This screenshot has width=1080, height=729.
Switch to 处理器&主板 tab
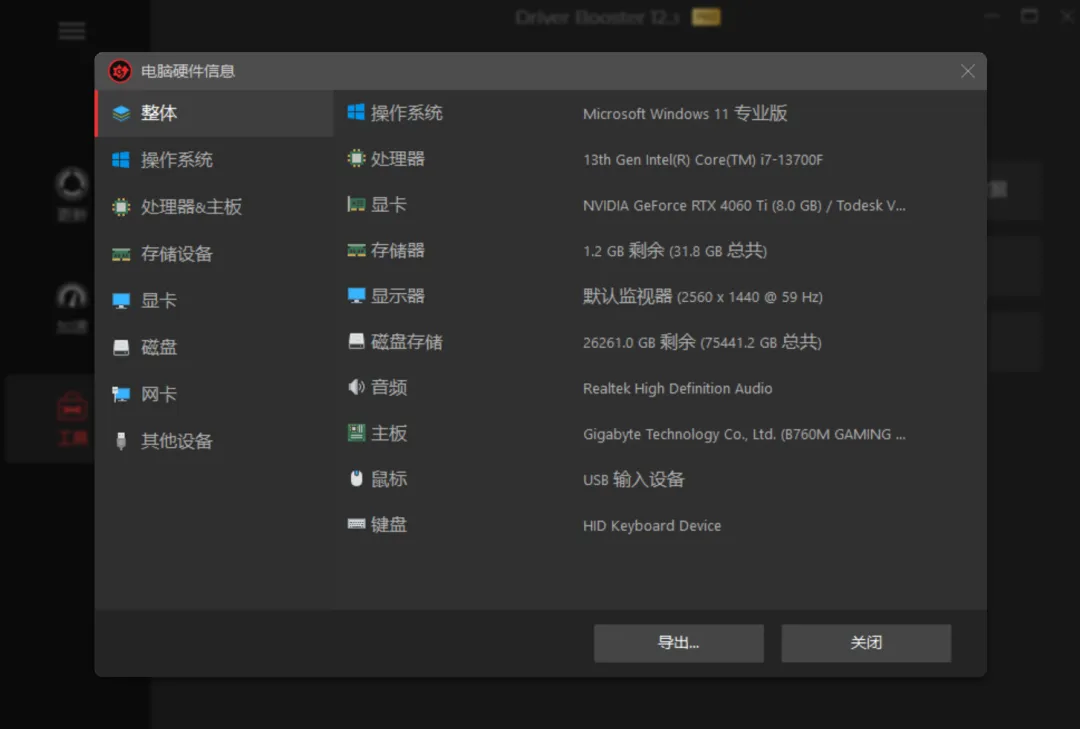click(214, 207)
